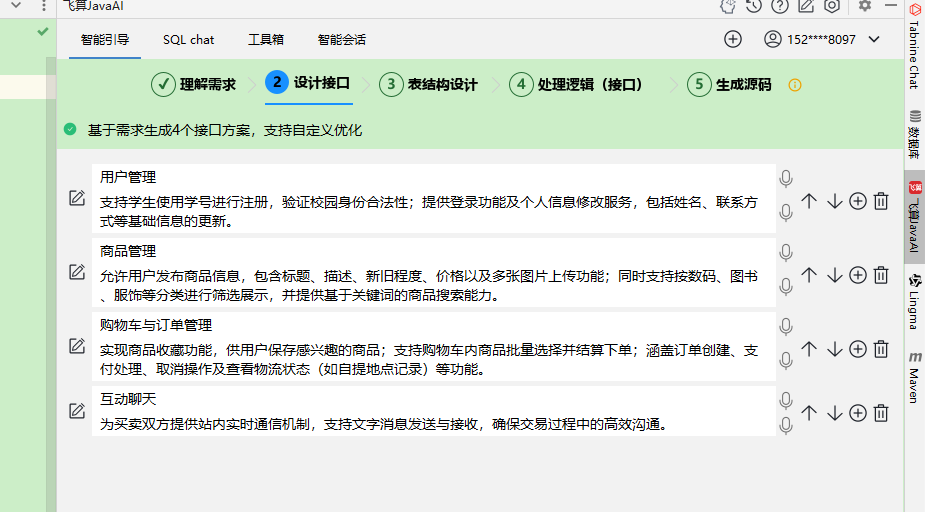Edit the 商品管理 entry
This screenshot has height=512, width=925.
(x=77, y=272)
